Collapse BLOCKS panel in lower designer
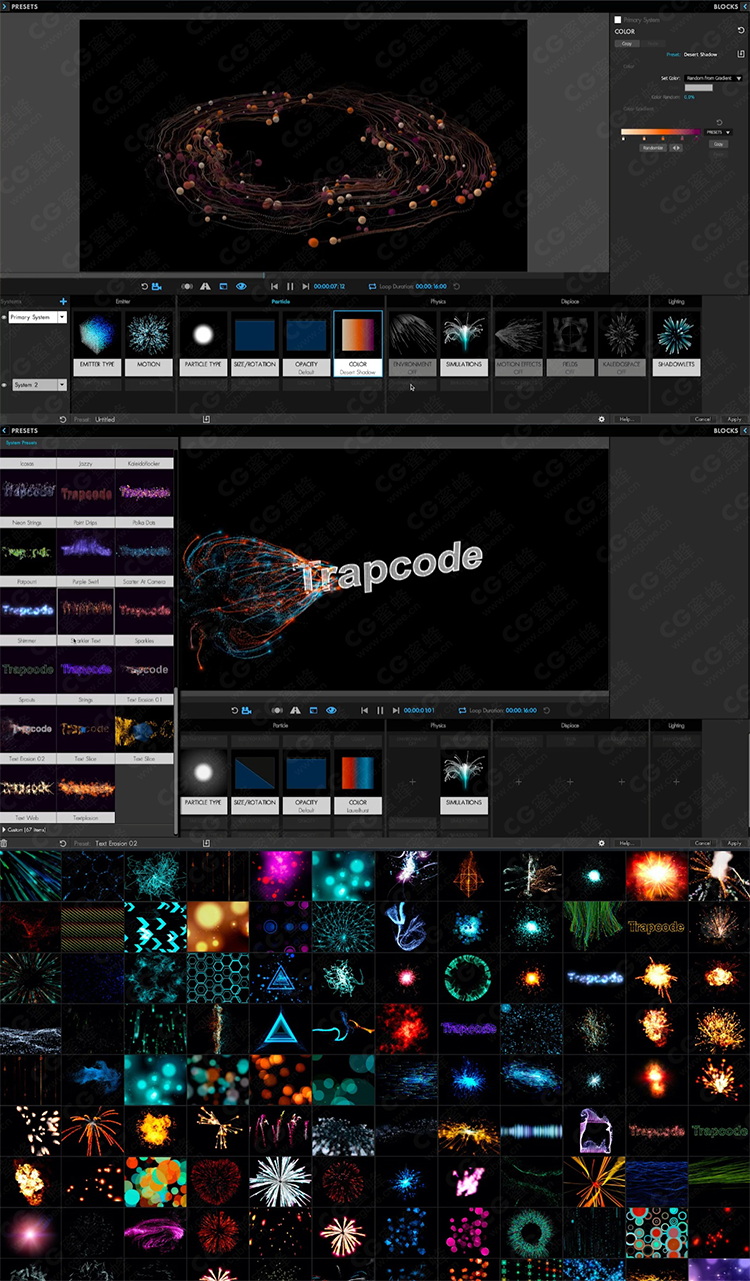The image size is (750, 1281). [x=746, y=431]
